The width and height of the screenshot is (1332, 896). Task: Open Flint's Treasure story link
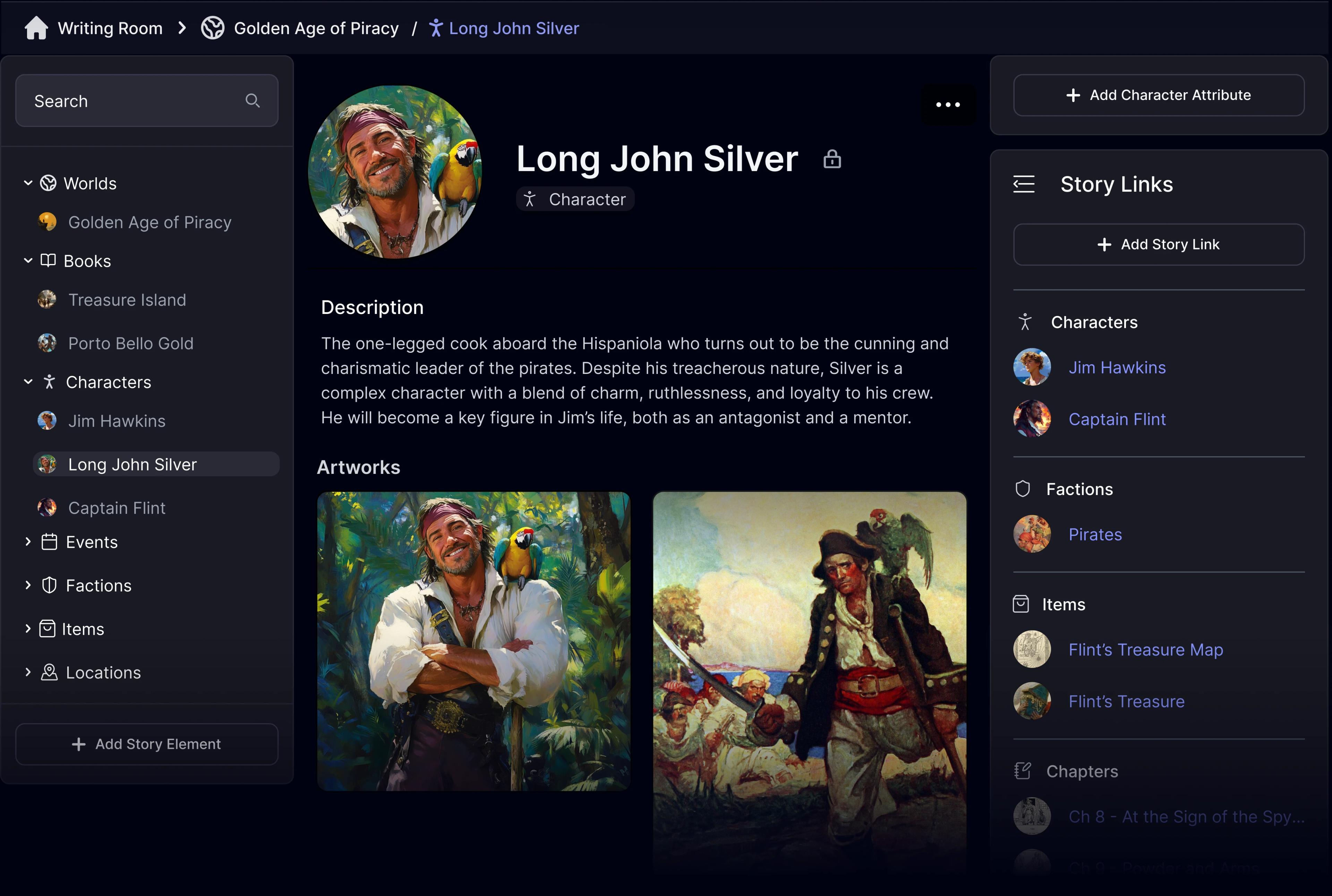coord(1126,701)
